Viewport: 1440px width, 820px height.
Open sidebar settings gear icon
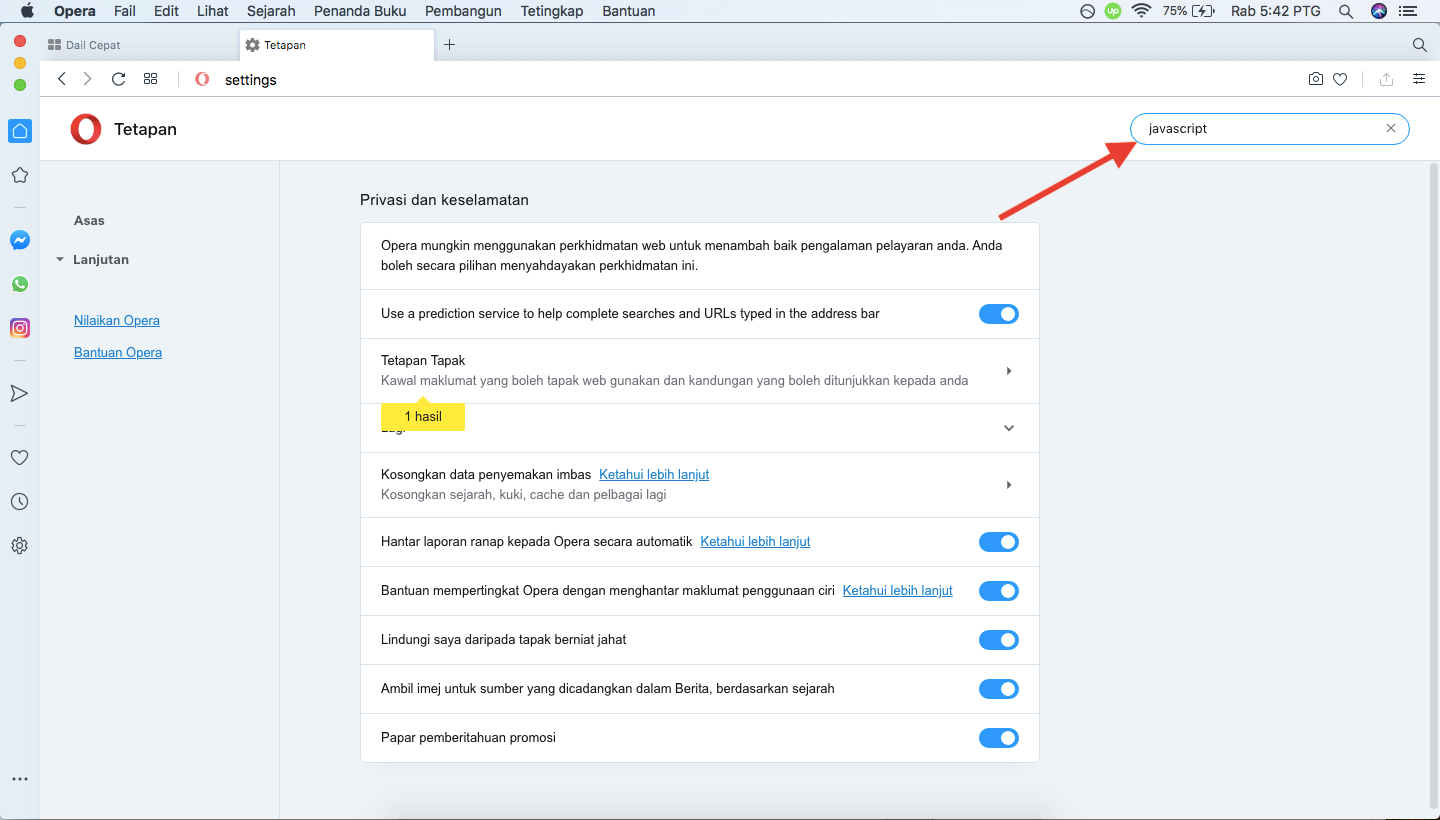(19, 546)
